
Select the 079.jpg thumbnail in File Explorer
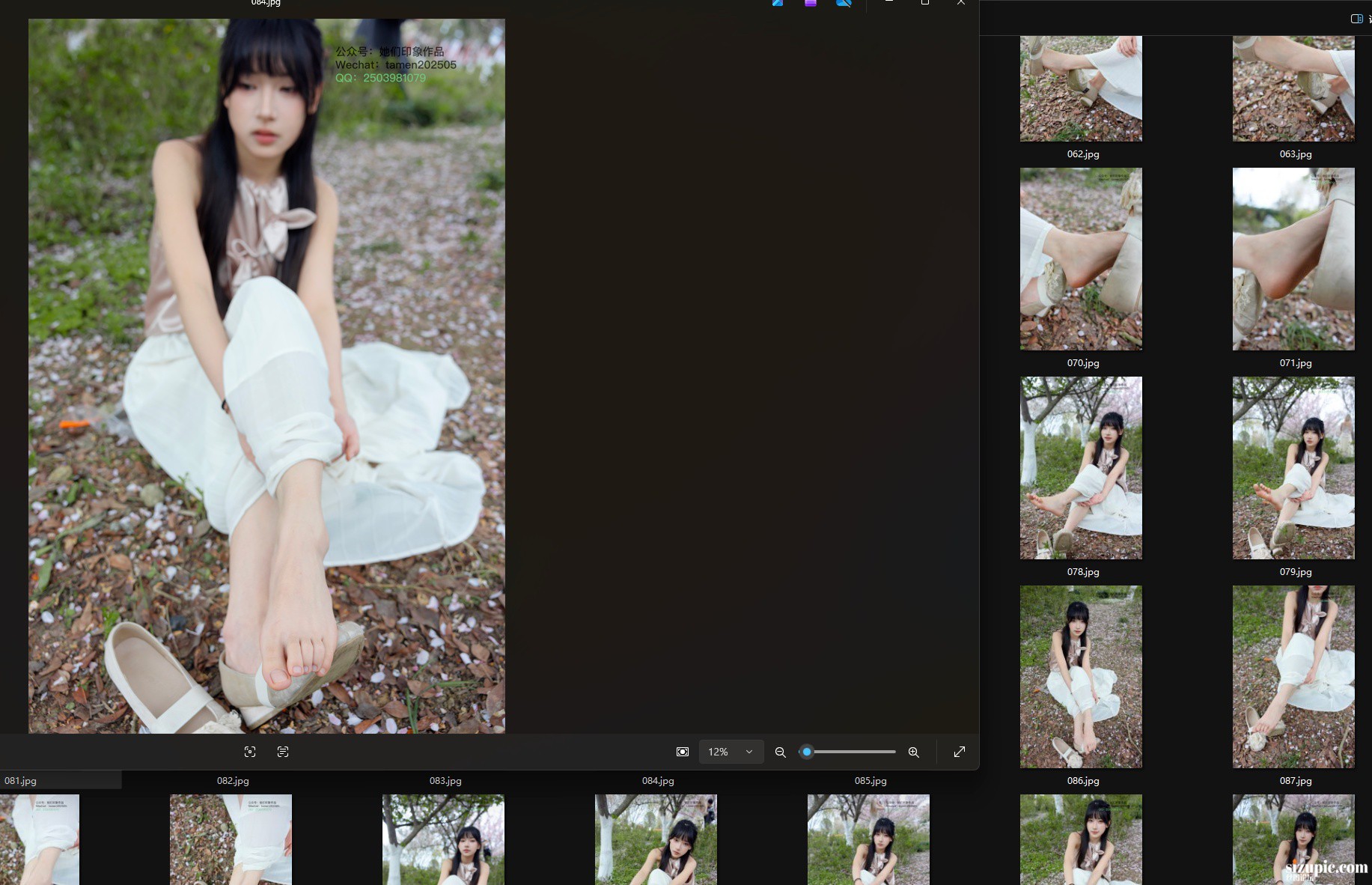[x=1293, y=468]
